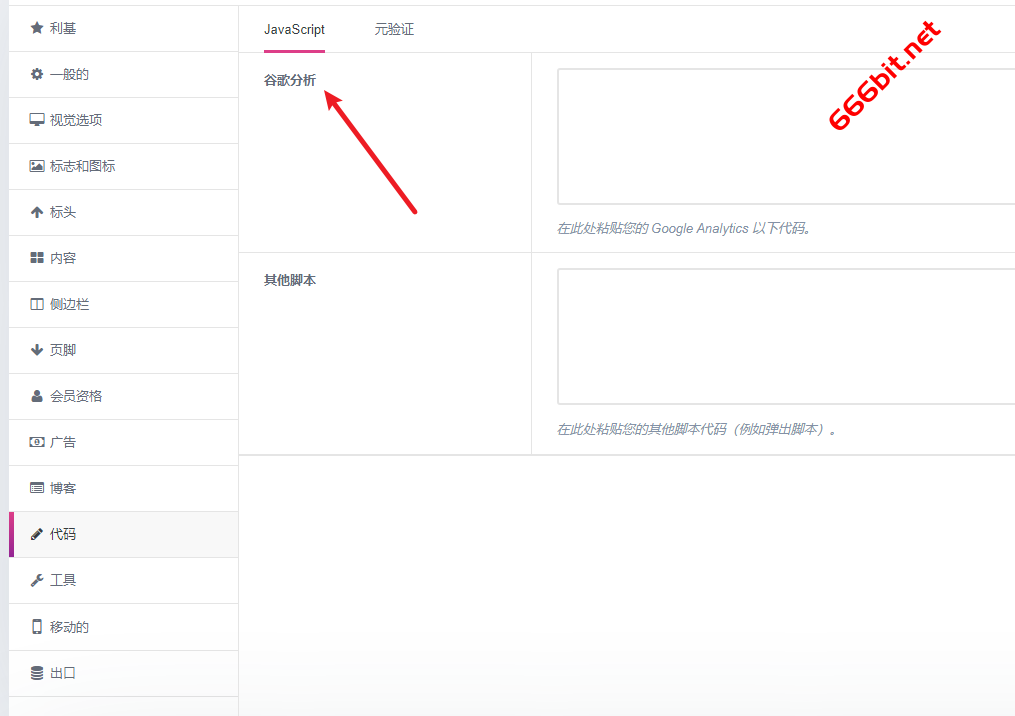The image size is (1015, 716).
Task: Switch to the 元验证 tab
Action: coord(394,29)
